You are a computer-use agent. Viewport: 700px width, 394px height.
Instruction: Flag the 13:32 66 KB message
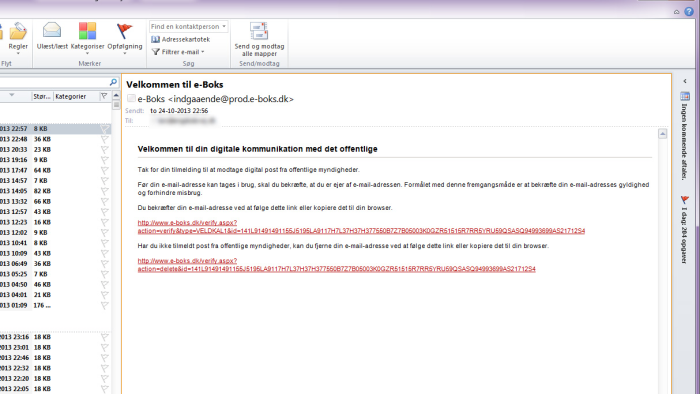pyautogui.click(x=104, y=201)
